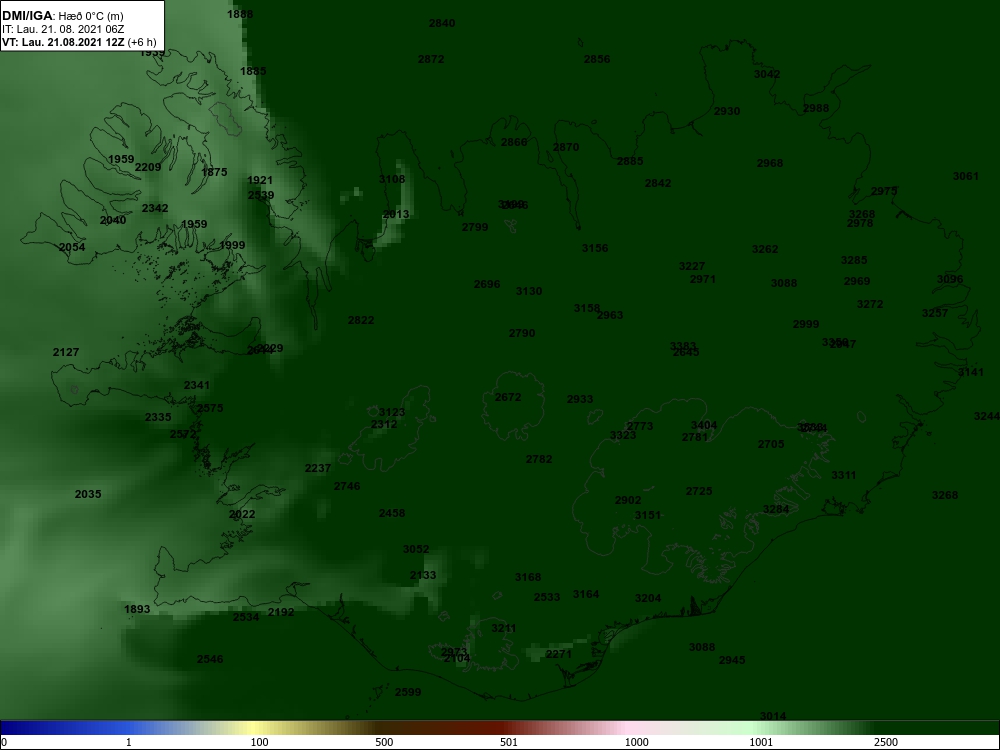Click the 3272 value
This screenshot has width=1000, height=750.
click(870, 304)
